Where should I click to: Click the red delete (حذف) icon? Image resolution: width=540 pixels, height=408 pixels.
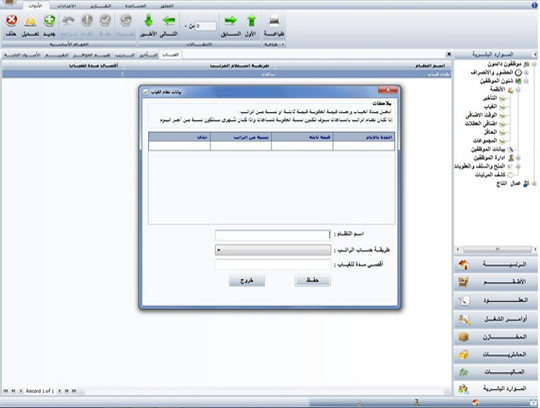11,21
